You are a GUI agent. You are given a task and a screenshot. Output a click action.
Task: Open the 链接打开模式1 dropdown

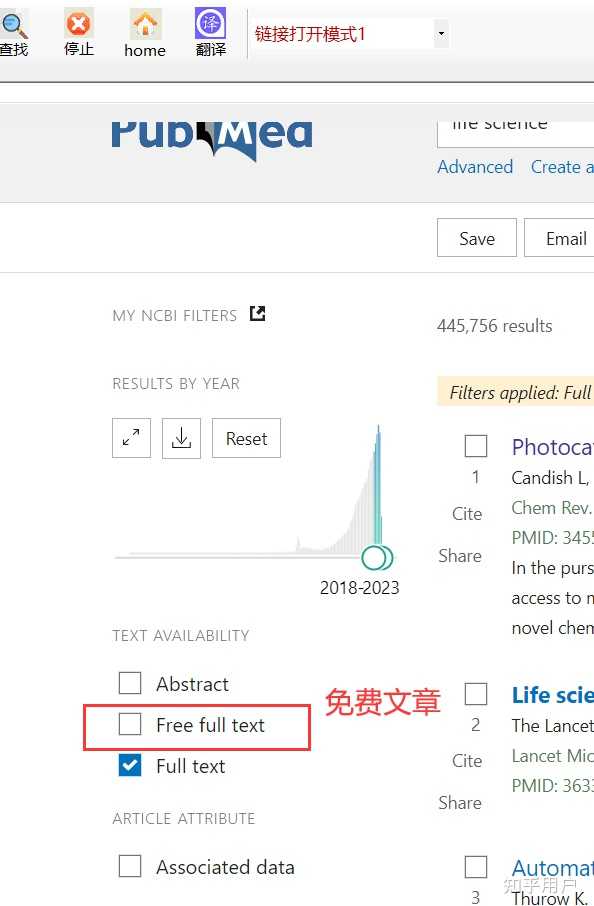[440, 33]
